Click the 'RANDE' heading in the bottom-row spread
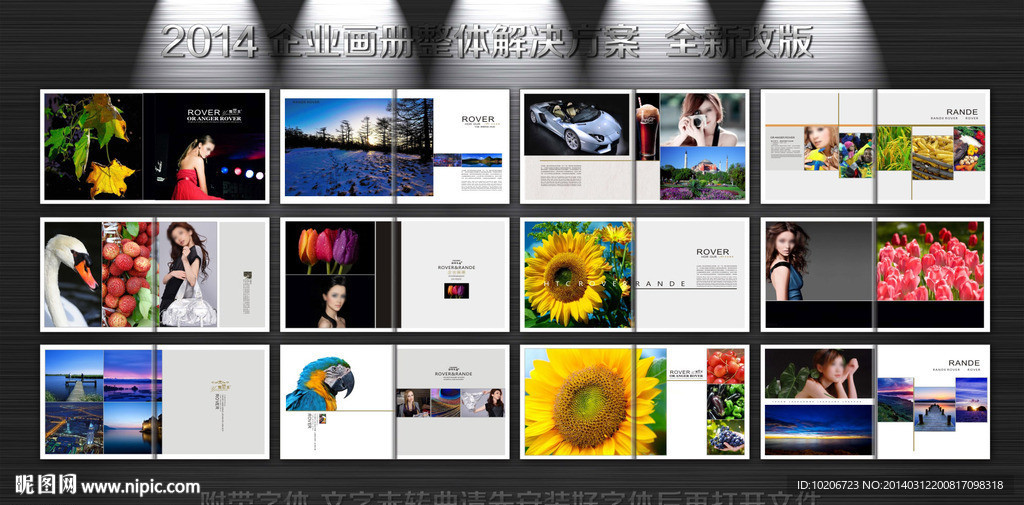The height and width of the screenshot is (505, 1024). pyautogui.click(x=964, y=363)
